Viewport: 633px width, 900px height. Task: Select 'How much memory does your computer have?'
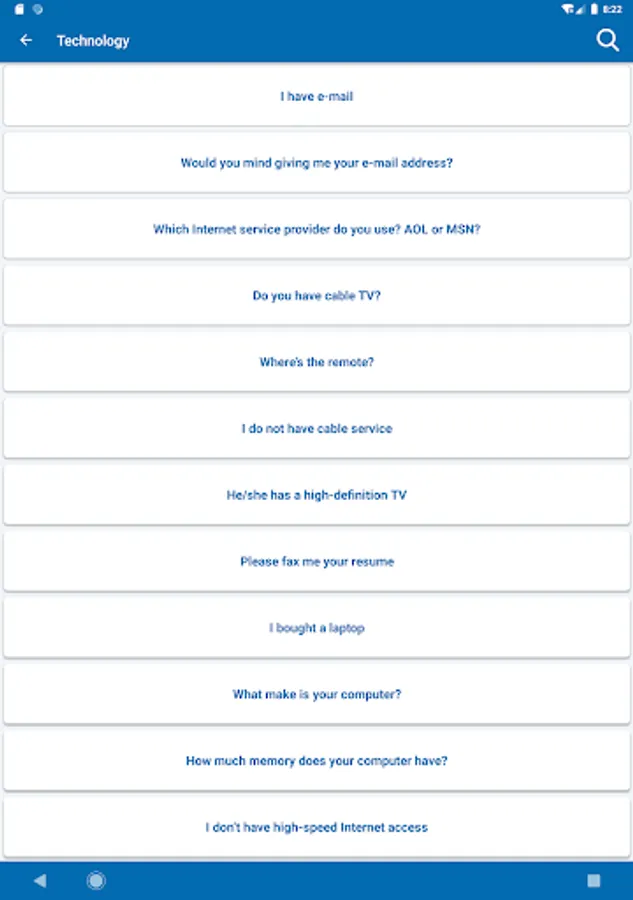(x=316, y=761)
